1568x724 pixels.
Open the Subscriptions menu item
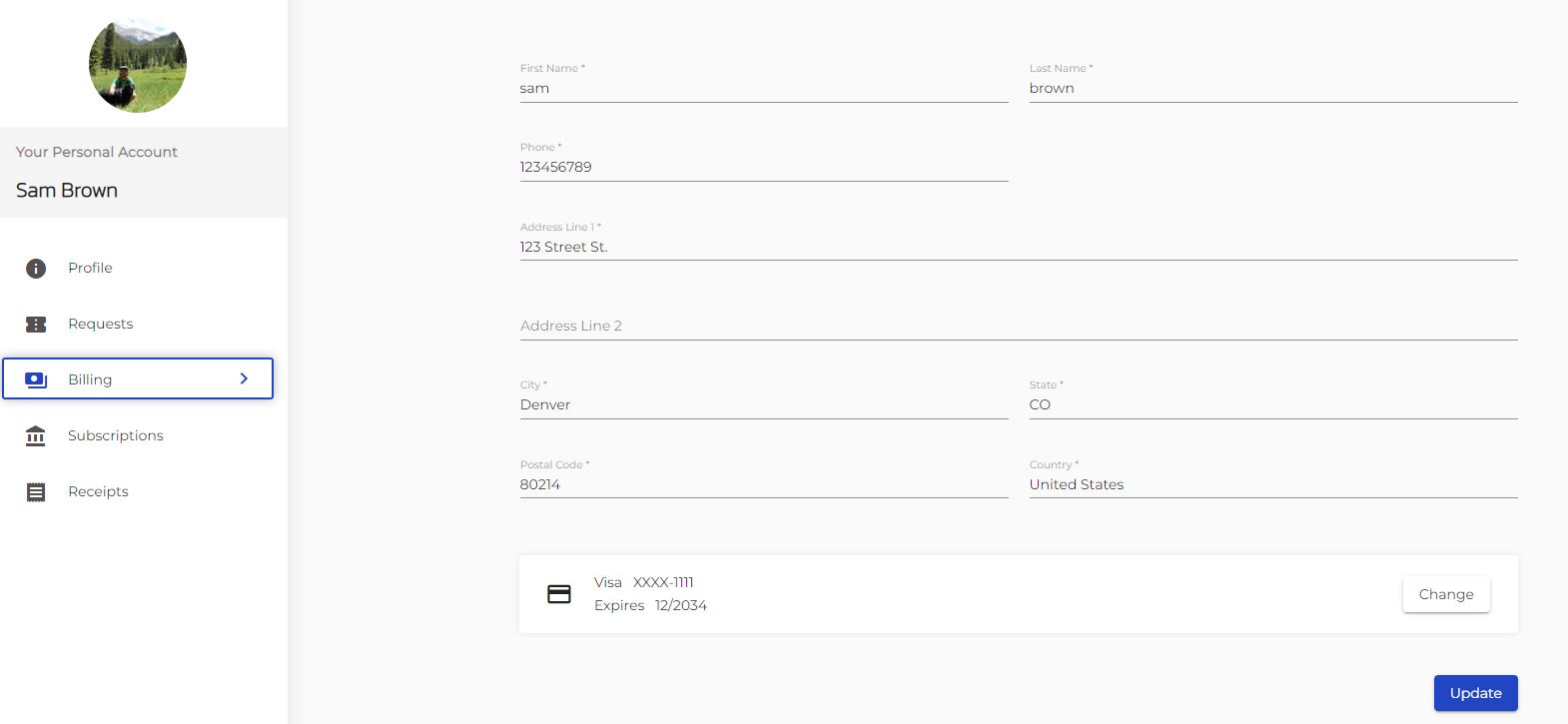click(115, 435)
